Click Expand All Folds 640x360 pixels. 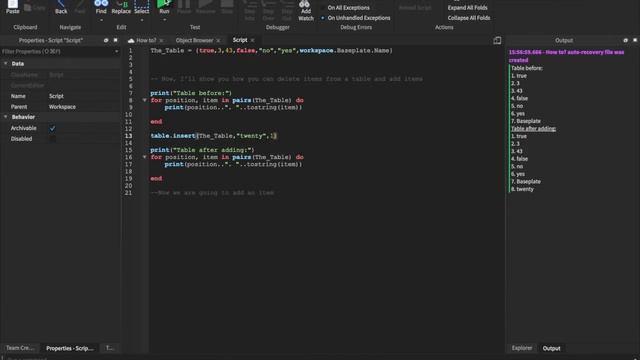point(467,8)
